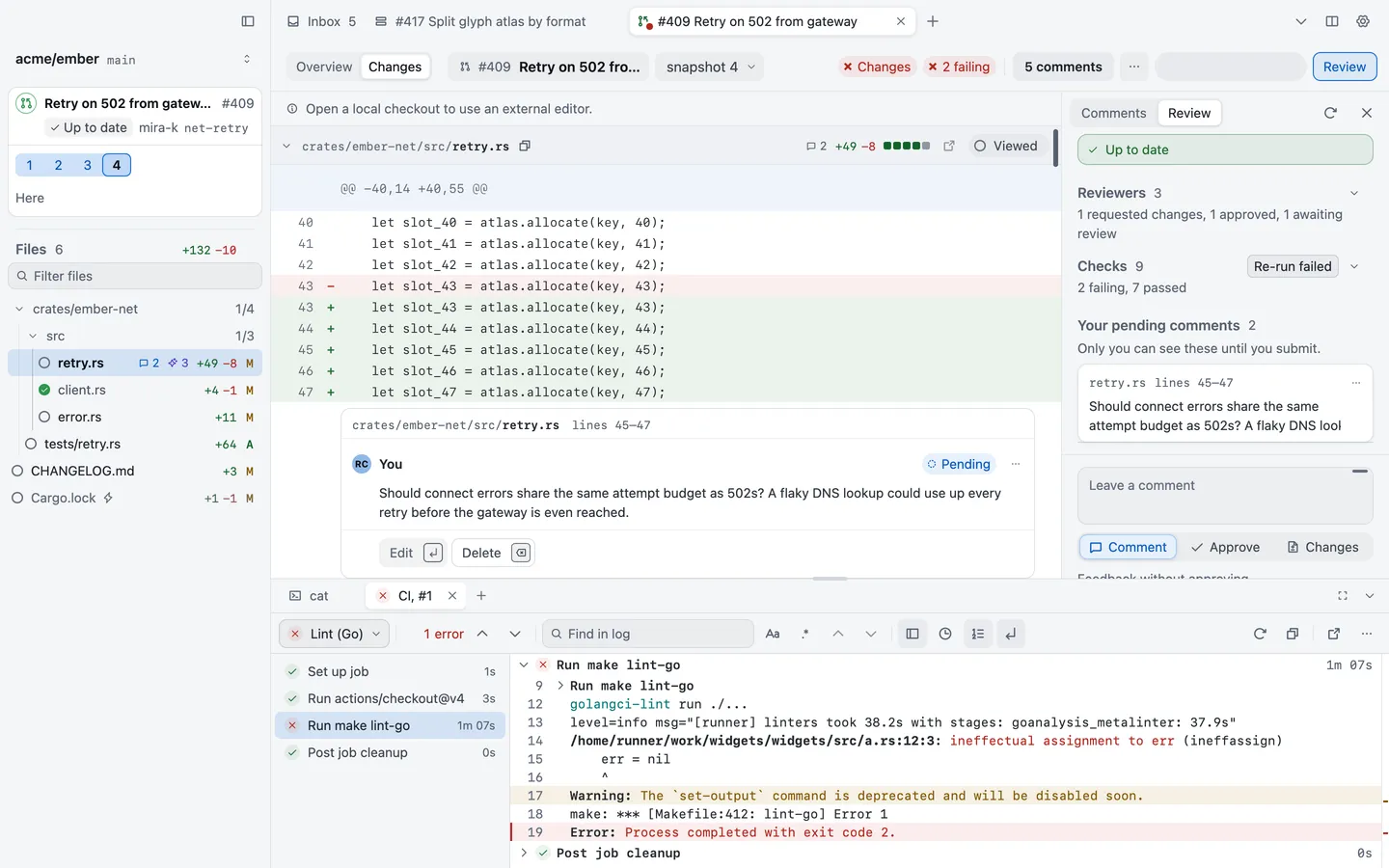Viewport: 1389px width, 868px height.
Task: Add a new tab with plus
Action: 933,21
